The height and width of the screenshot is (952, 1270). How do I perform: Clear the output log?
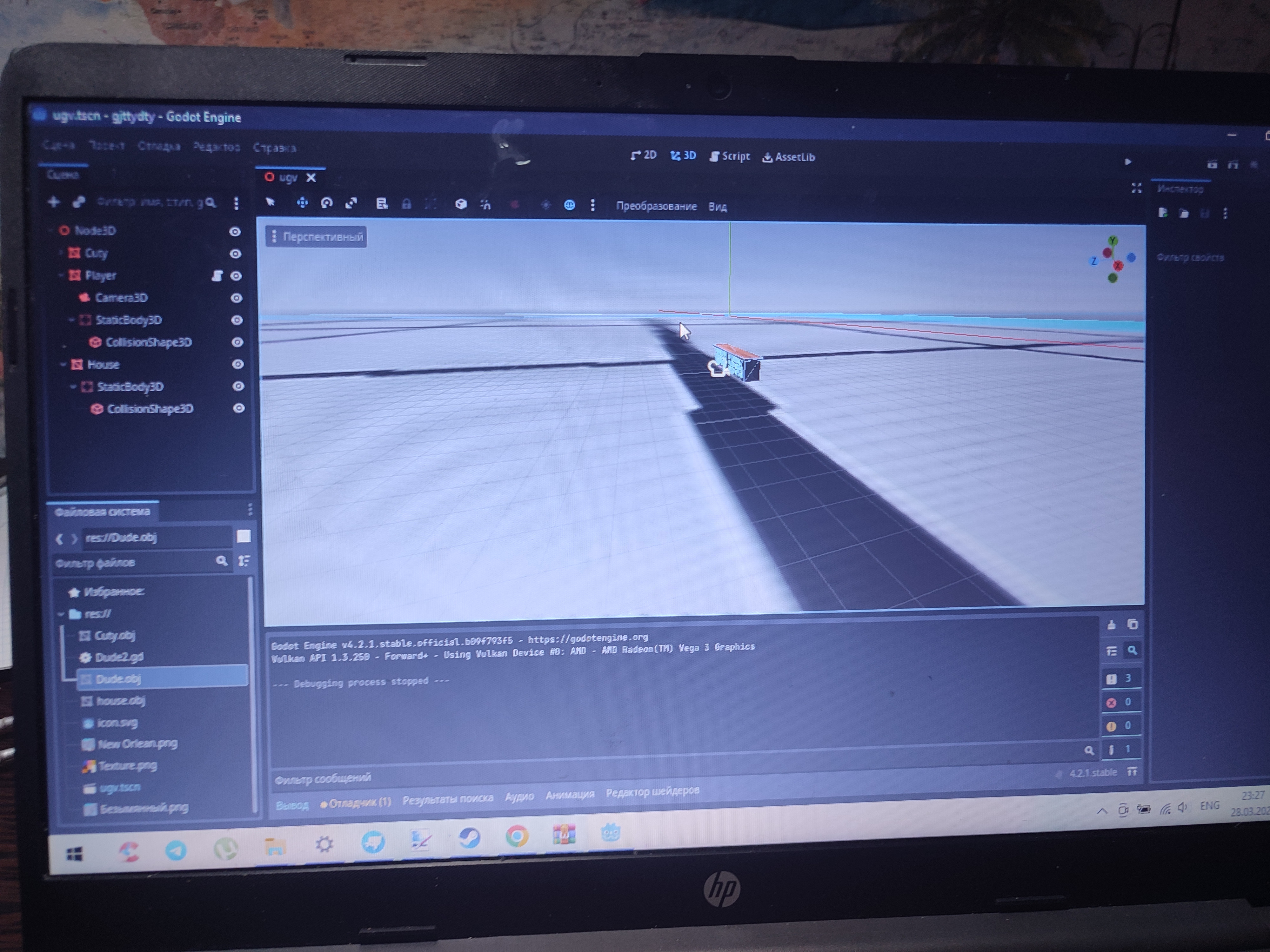click(x=1111, y=625)
